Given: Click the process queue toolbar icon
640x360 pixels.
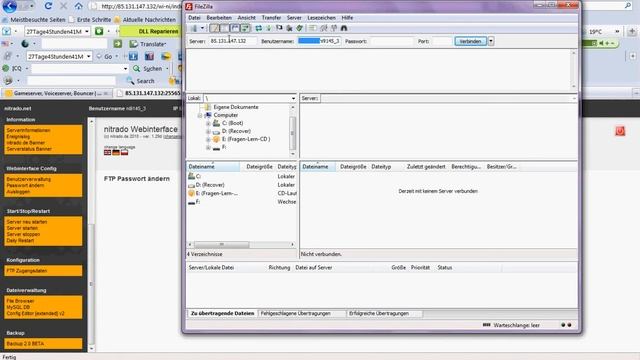Looking at the screenshot, I should pos(269,28).
